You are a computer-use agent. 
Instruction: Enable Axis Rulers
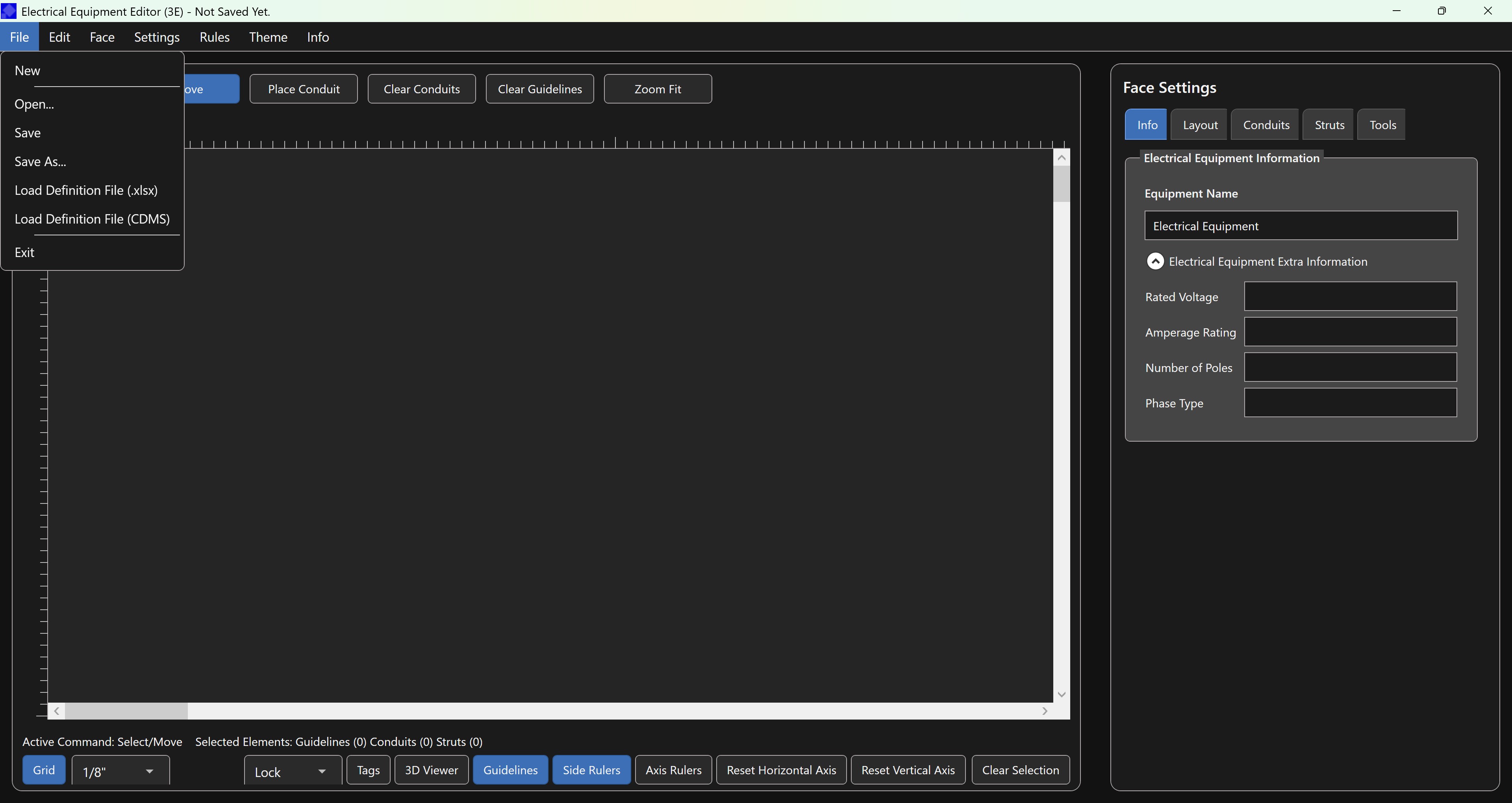click(673, 770)
